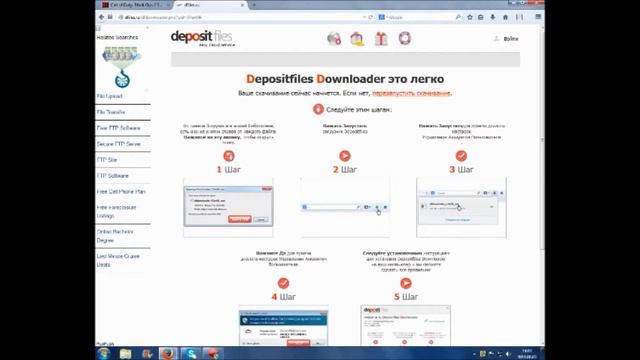640x360 pixels.
Task: Click the funnel ad image in sidebar
Action: point(122,67)
